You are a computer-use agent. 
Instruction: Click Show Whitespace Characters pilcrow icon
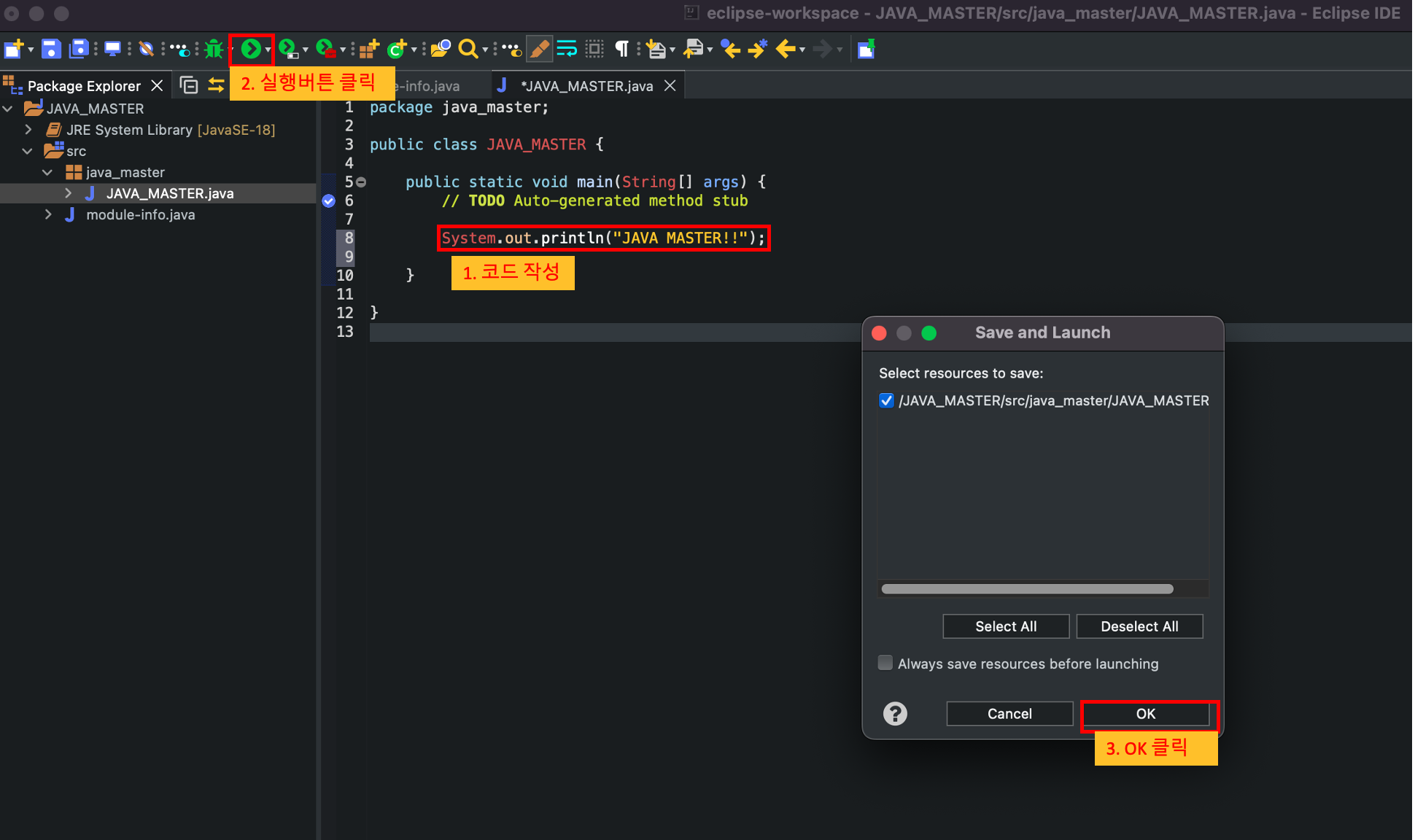pos(621,50)
